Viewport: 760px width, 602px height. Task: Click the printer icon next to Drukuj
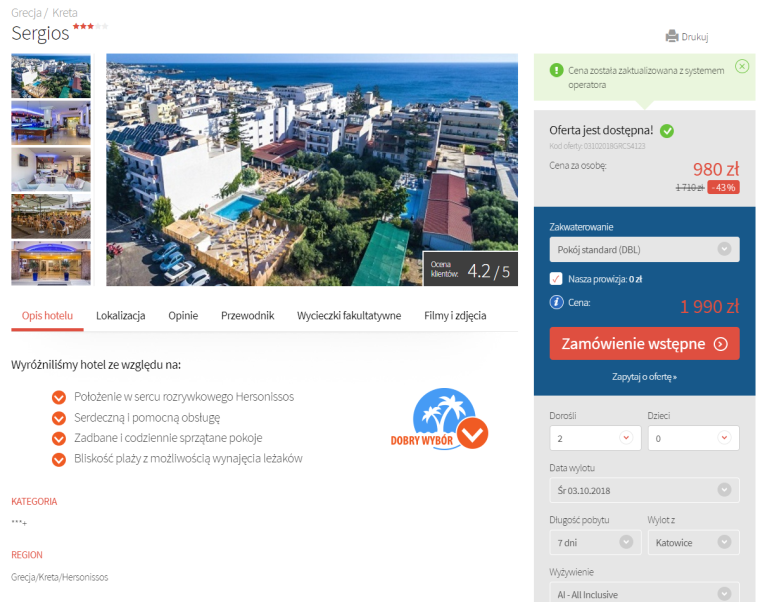(x=671, y=37)
